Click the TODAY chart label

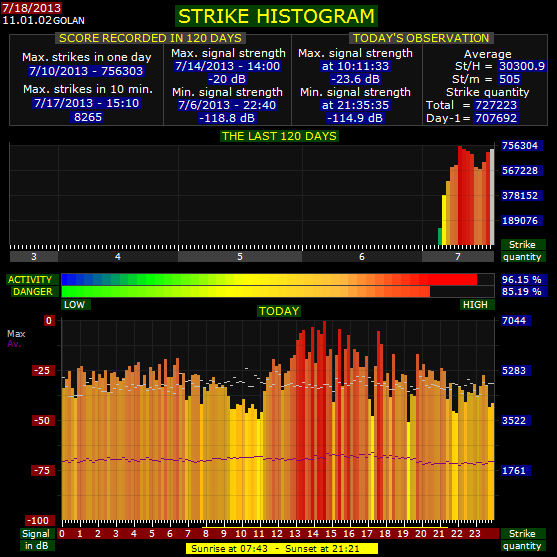(279, 311)
